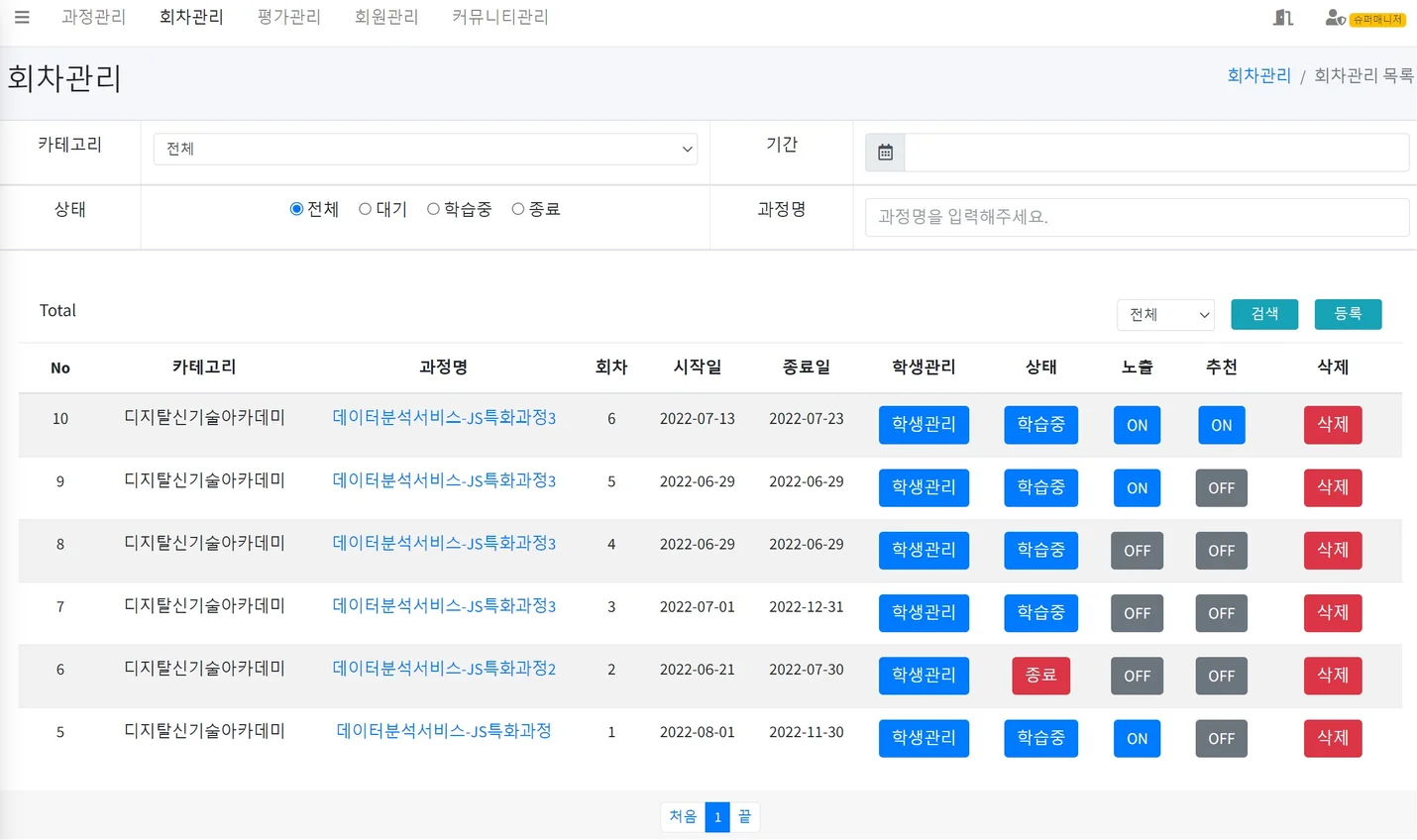The height and width of the screenshot is (840, 1417).
Task: Delete row 5 with 삭제
Action: [x=1333, y=738]
